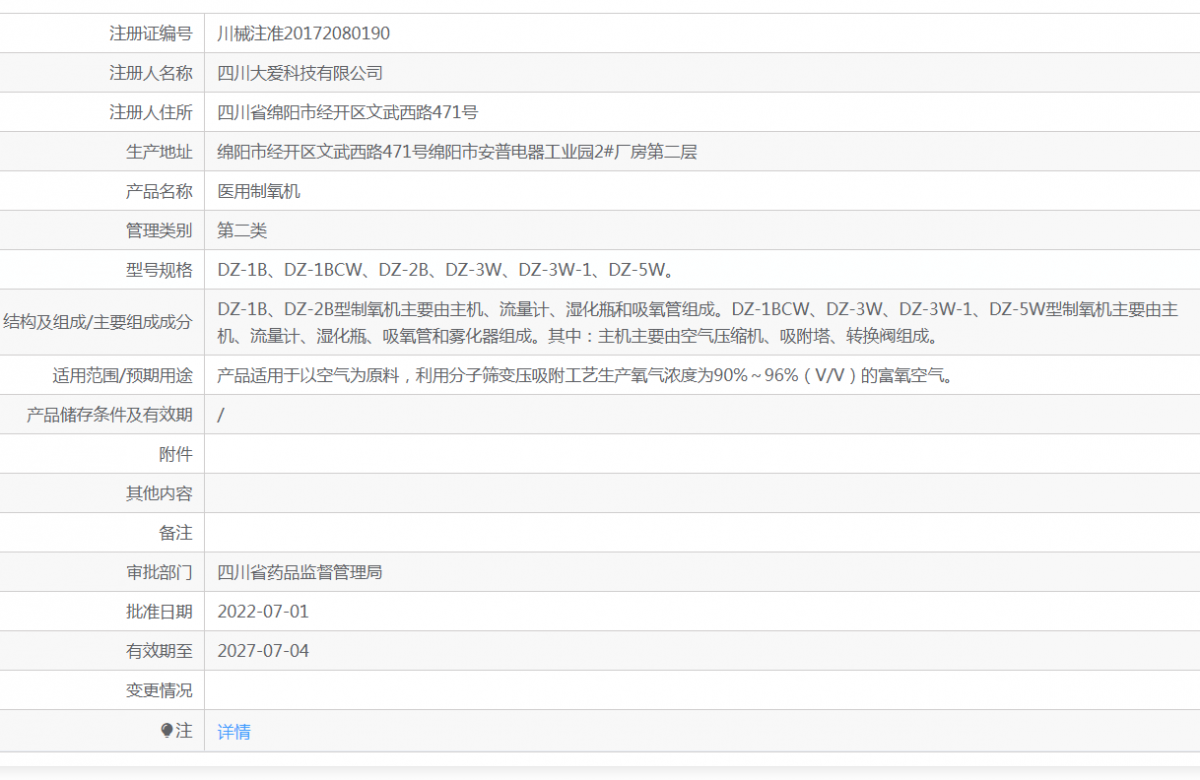Click the 产品储存条件及有效期 label
Screen dimensions: 1200x780
[110, 415]
